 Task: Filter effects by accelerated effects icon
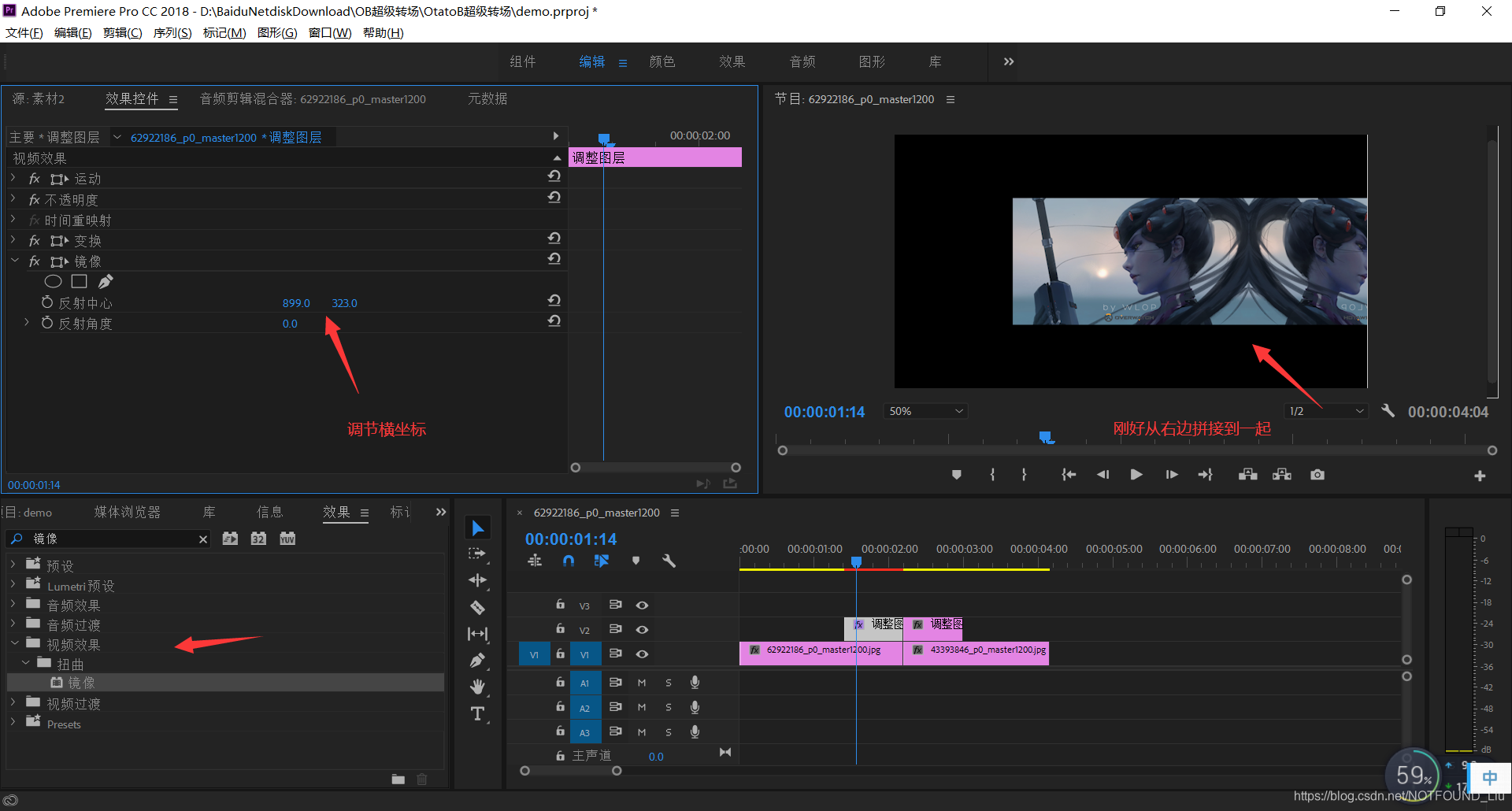[230, 539]
